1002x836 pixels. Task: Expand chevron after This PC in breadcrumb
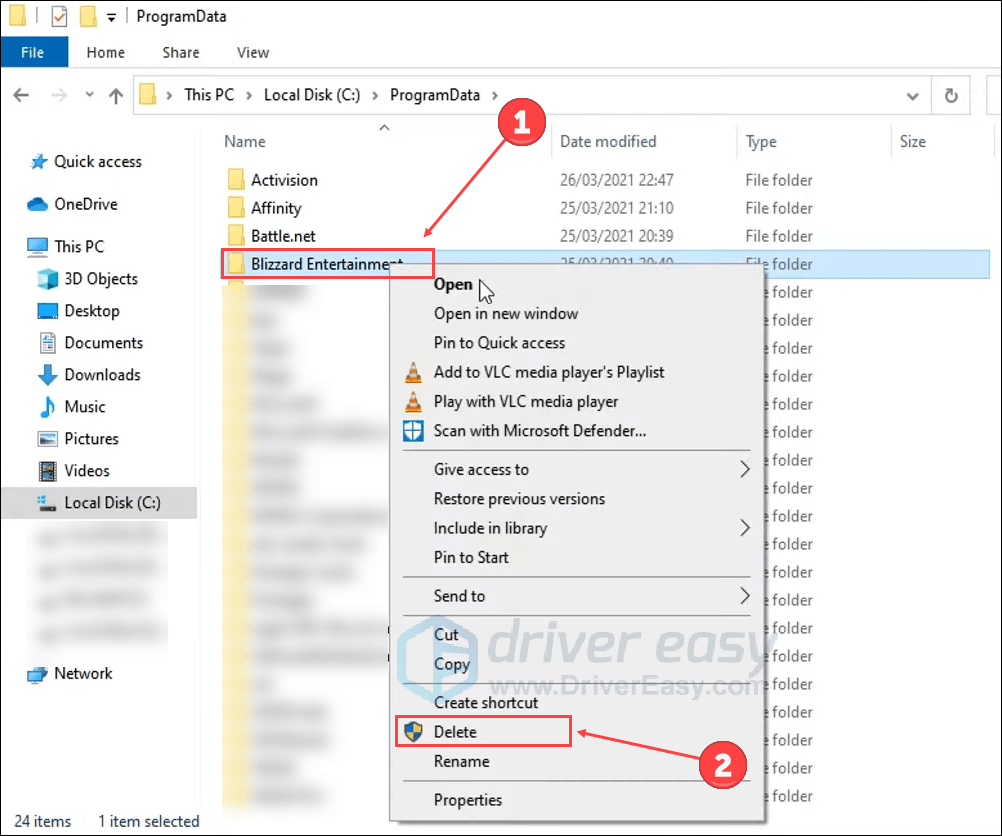click(x=249, y=95)
